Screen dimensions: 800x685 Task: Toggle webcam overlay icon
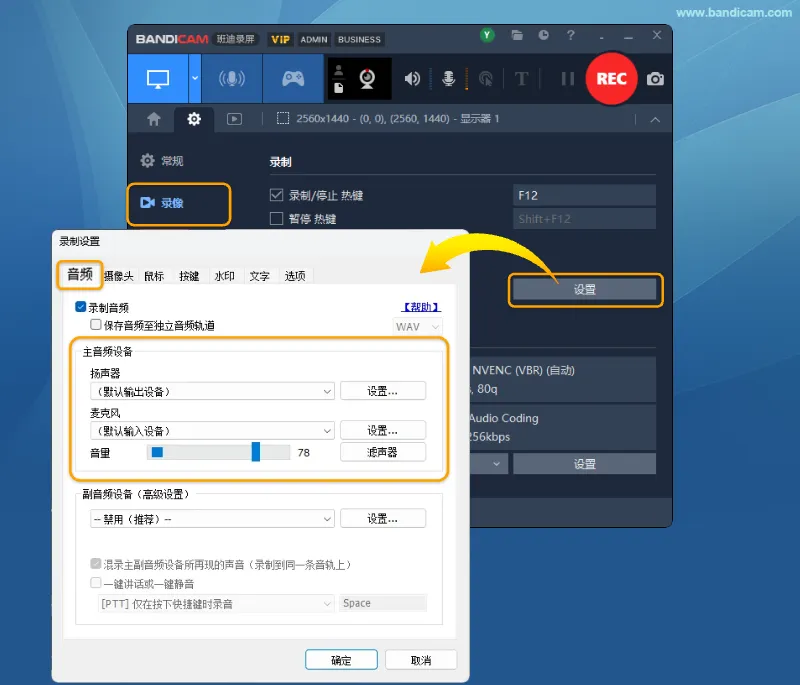tap(367, 79)
